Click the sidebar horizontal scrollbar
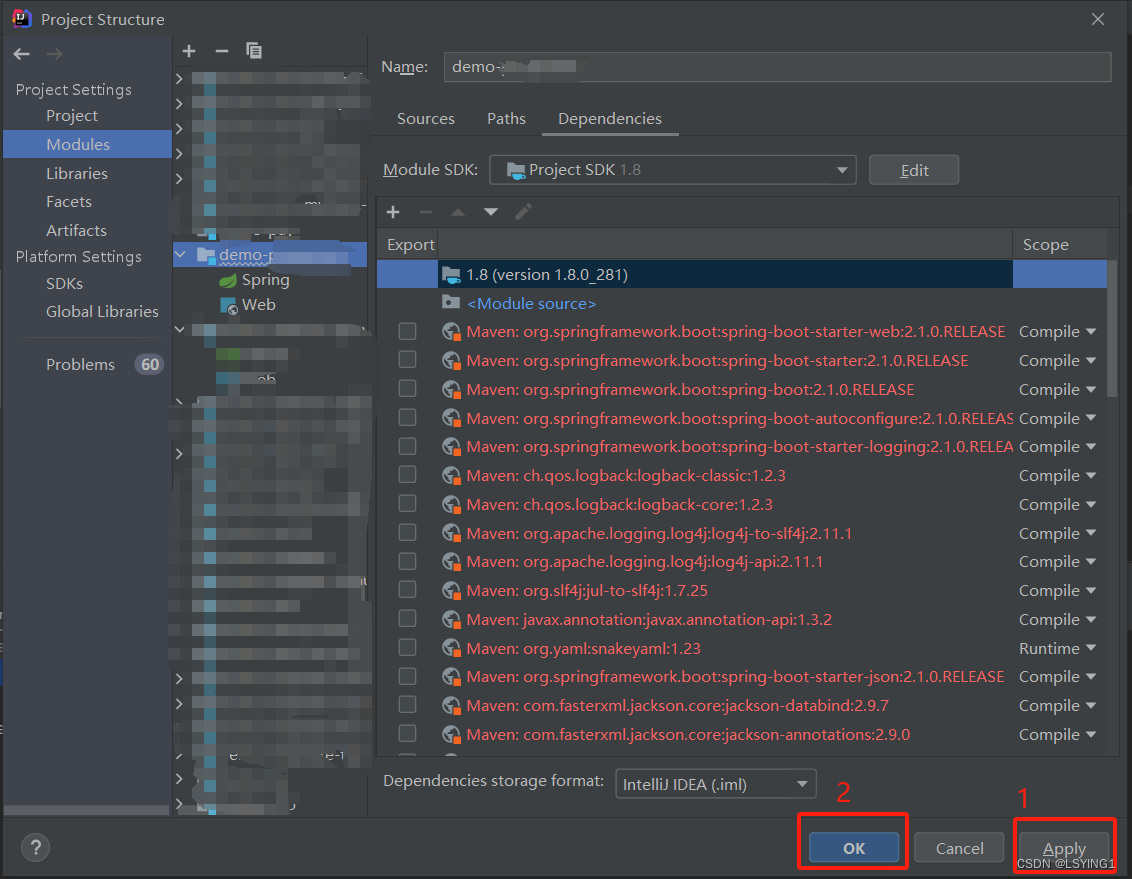1132x879 pixels. (x=86, y=810)
